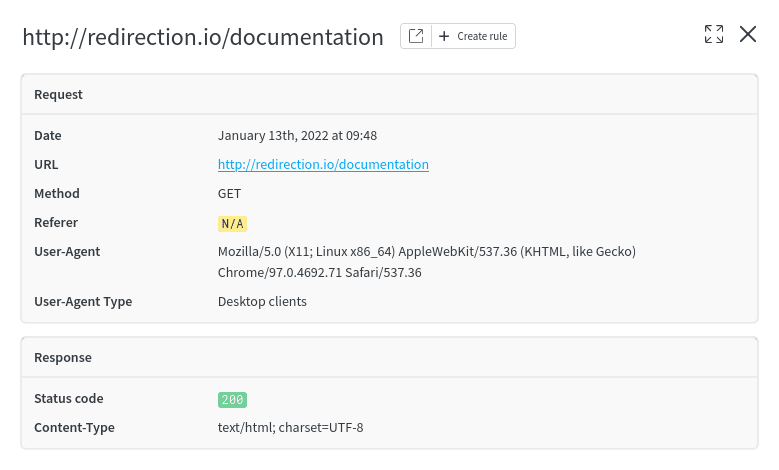
Task: Click the Referer label
Action: [x=56, y=223]
